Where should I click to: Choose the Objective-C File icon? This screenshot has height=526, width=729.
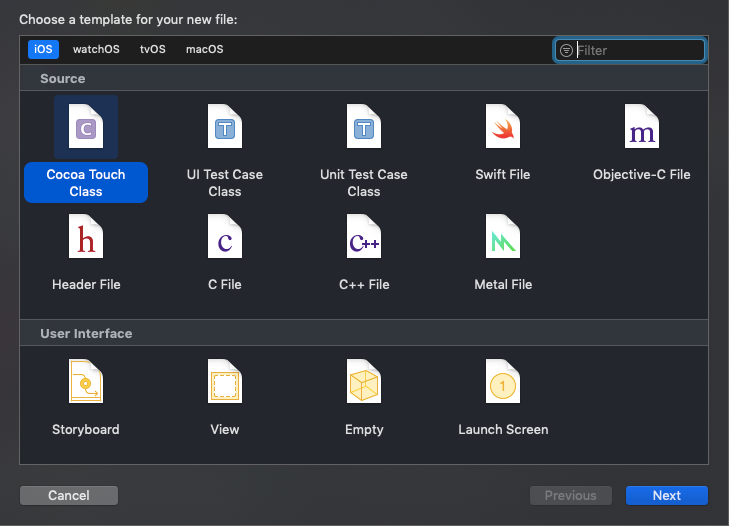(642, 127)
